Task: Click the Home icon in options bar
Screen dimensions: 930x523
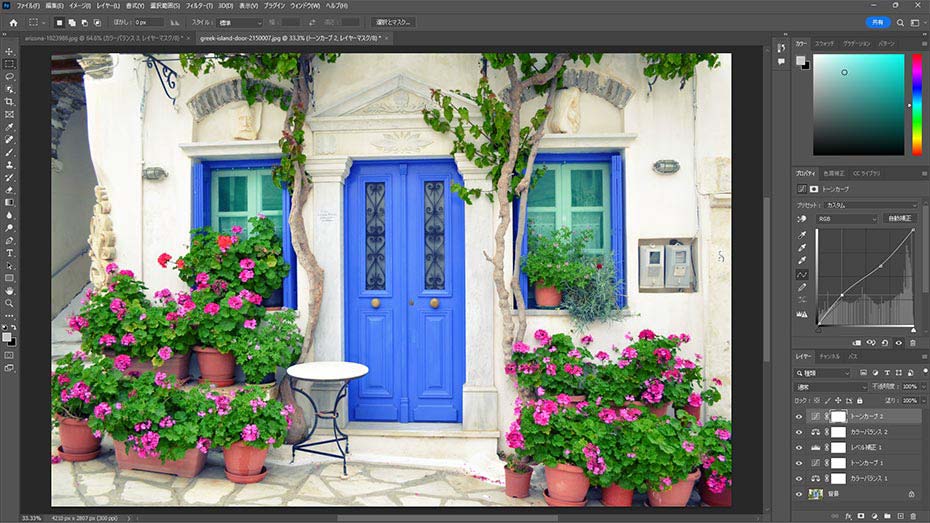Action: click(x=13, y=21)
